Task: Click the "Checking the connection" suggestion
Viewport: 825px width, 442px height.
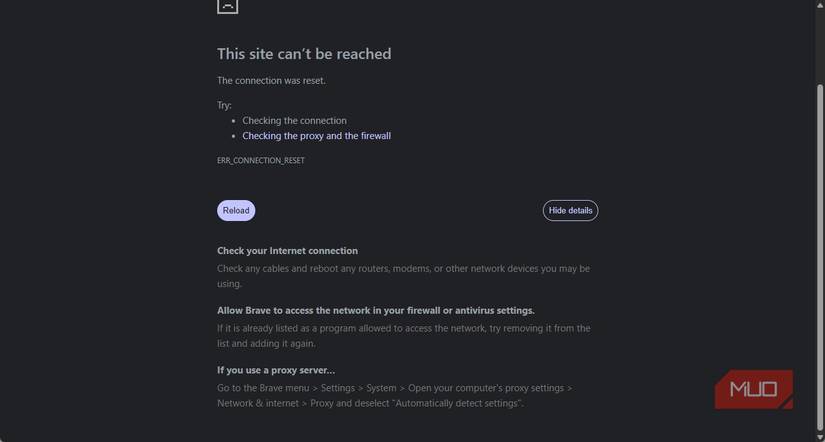Action: point(294,121)
